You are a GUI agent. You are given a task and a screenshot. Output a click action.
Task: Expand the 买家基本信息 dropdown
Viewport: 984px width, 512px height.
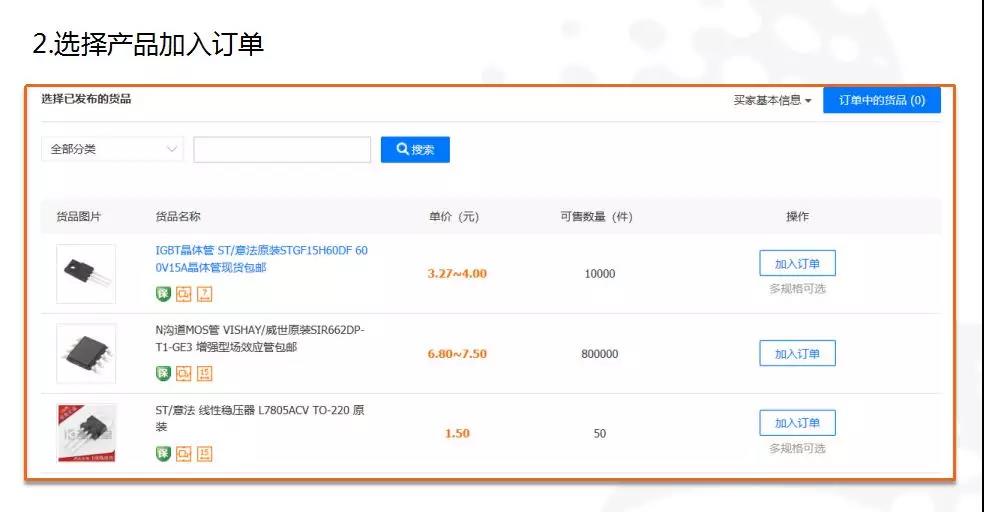coord(772,100)
